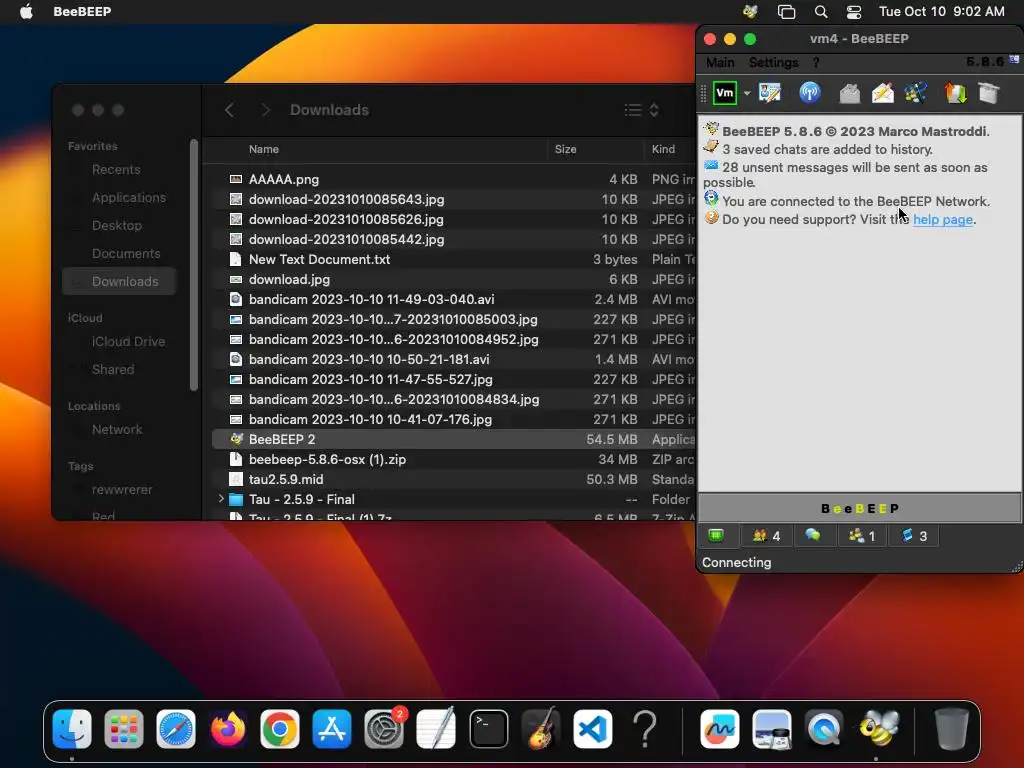
Task: Open Launchpad from the Dock
Action: click(x=123, y=728)
